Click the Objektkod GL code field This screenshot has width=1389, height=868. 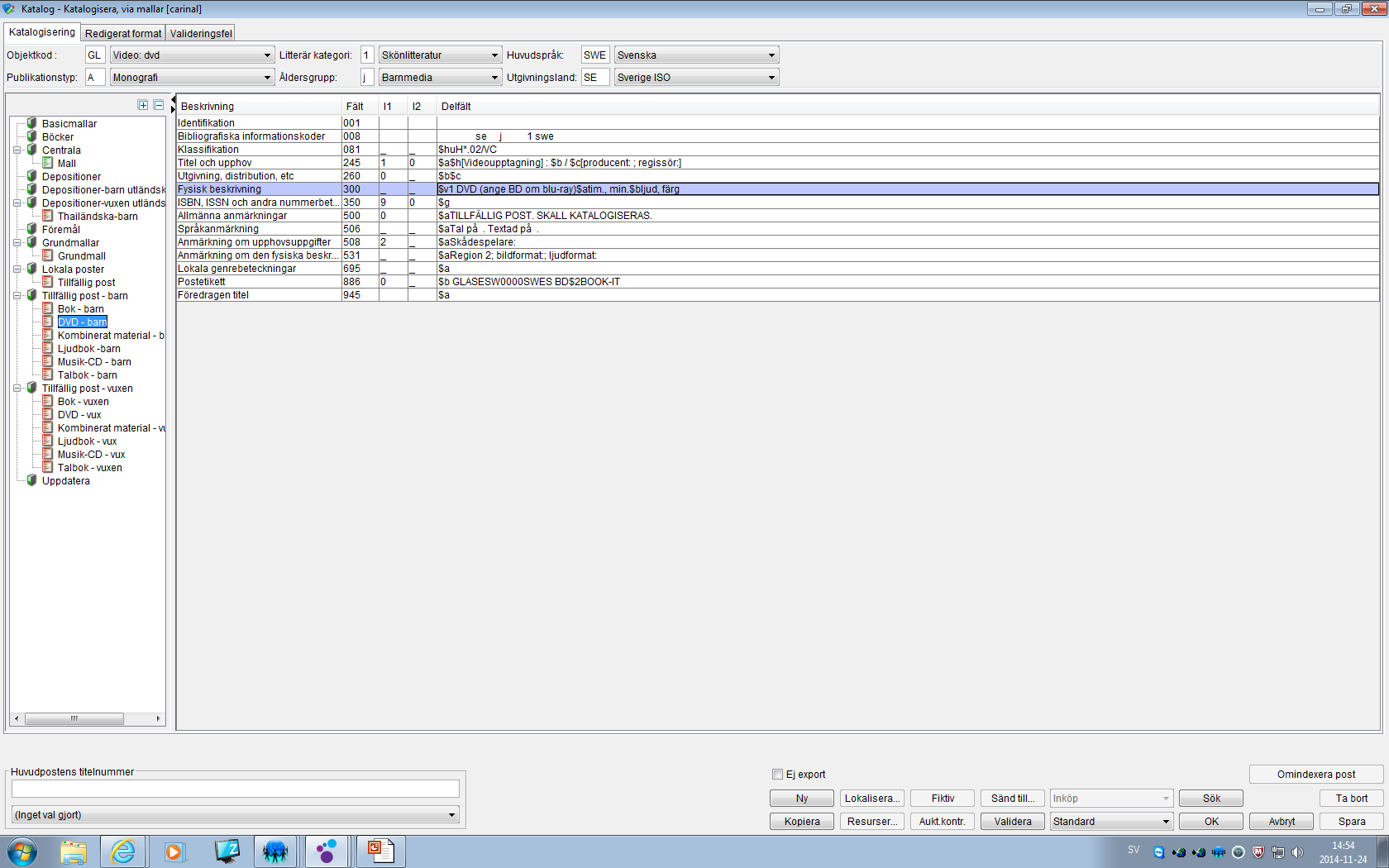tap(95, 55)
